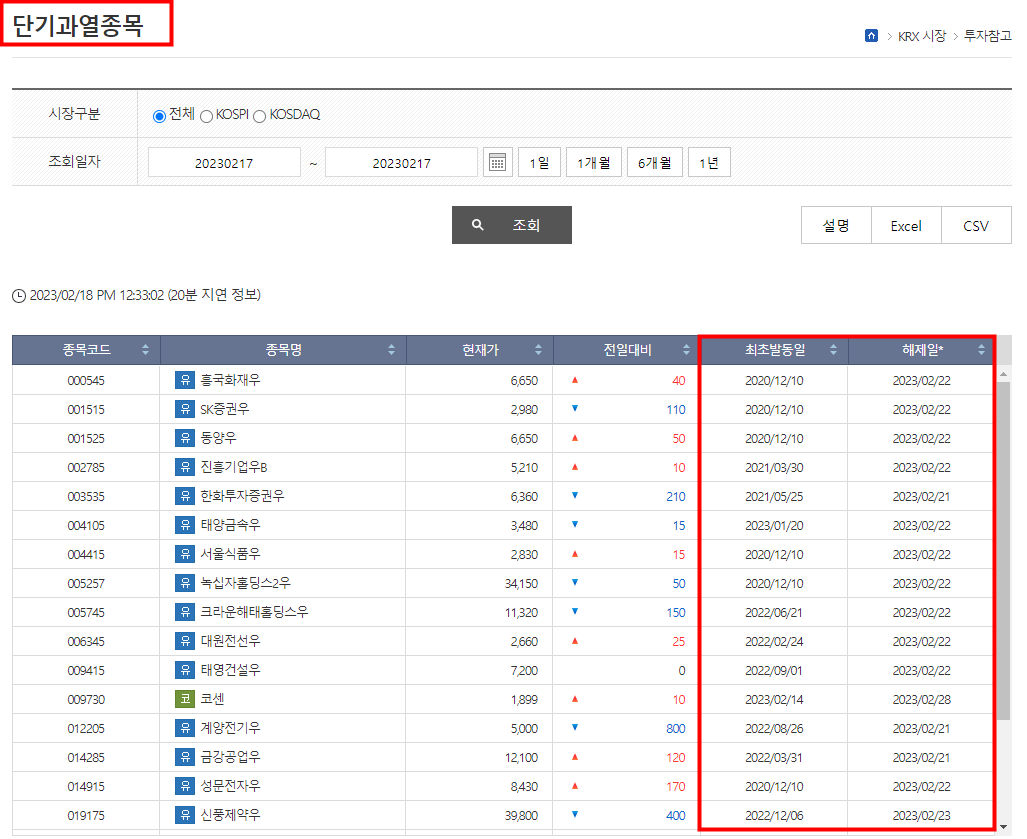Sort the 해제일 column
The width and height of the screenshot is (1027, 839).
coord(981,350)
